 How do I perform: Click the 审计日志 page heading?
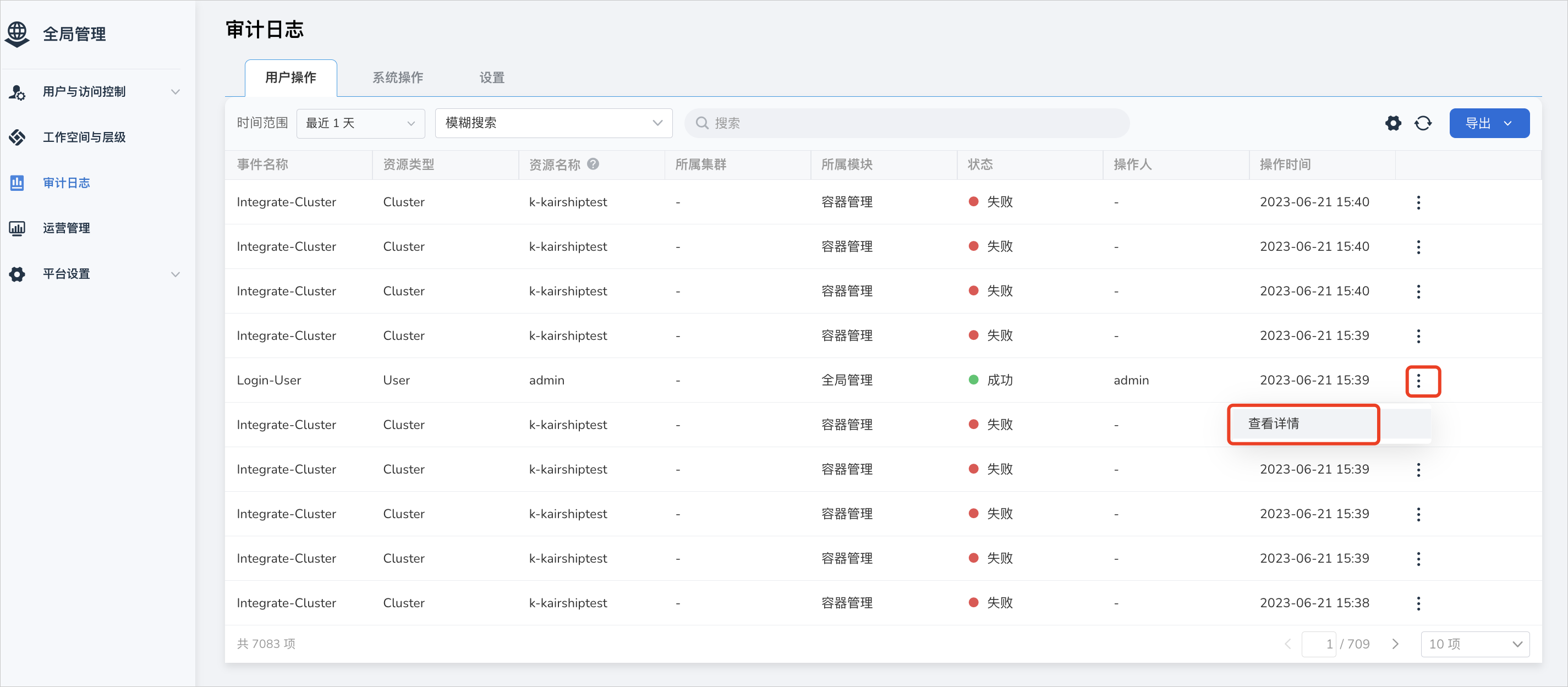tap(264, 30)
